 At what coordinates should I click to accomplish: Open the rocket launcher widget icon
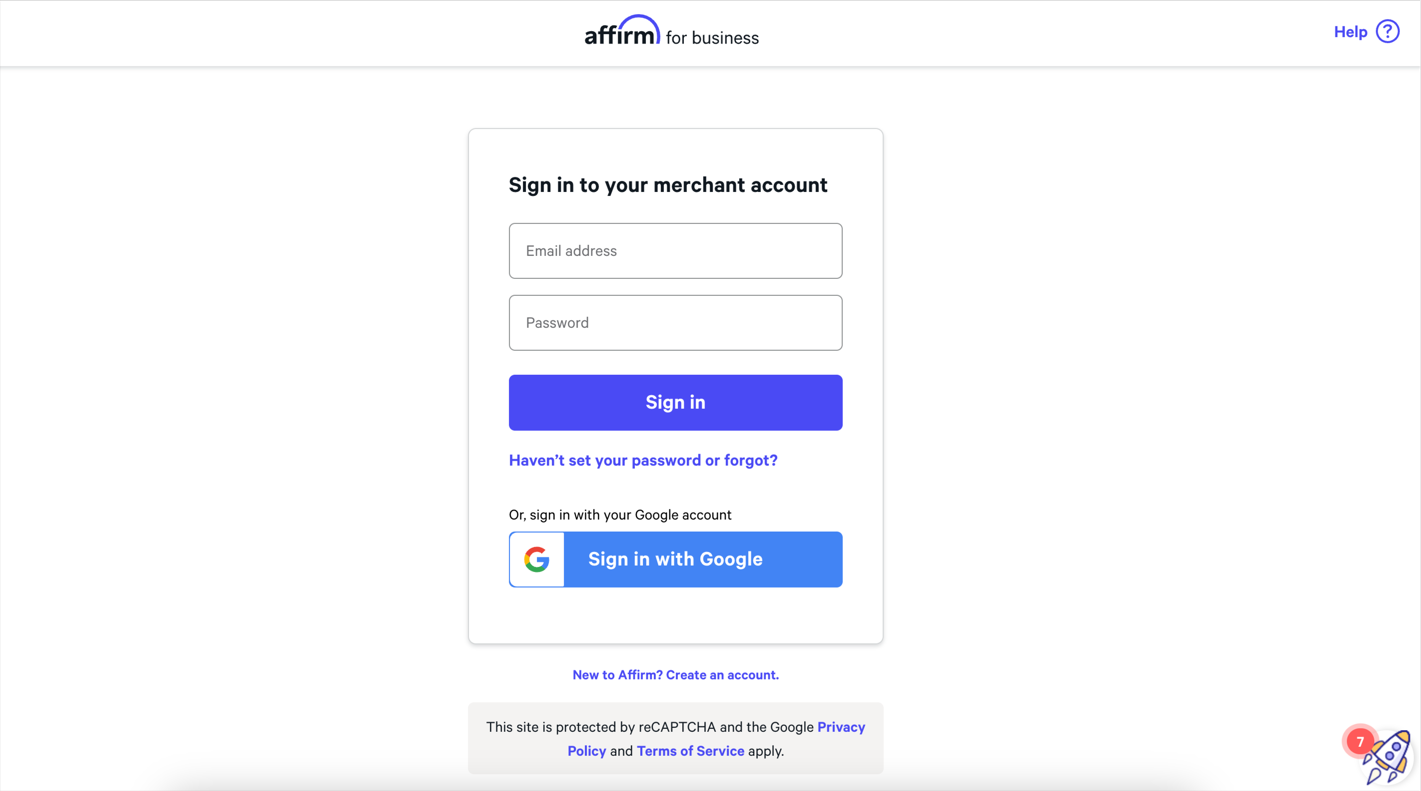1389,757
